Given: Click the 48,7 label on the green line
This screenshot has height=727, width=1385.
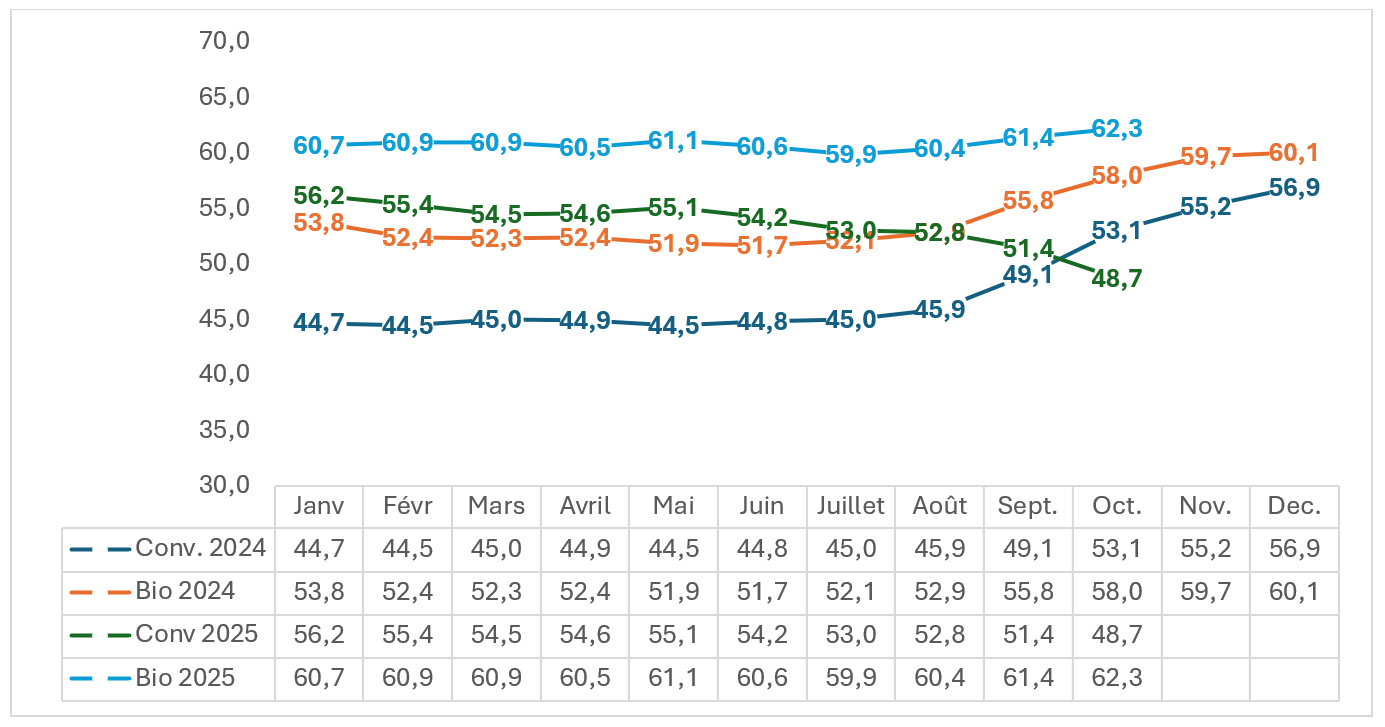Looking at the screenshot, I should [x=1117, y=279].
